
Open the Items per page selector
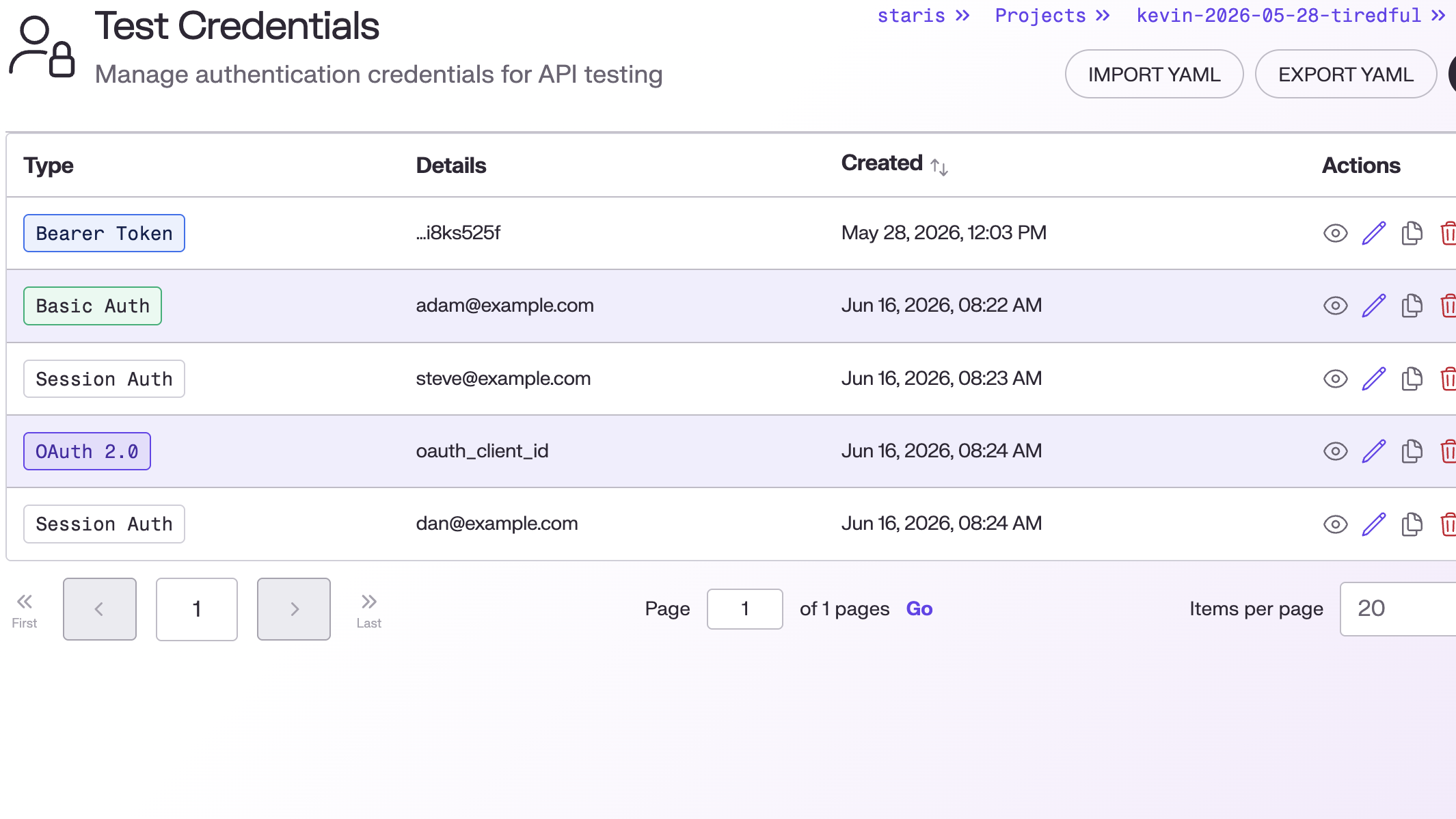(1398, 609)
